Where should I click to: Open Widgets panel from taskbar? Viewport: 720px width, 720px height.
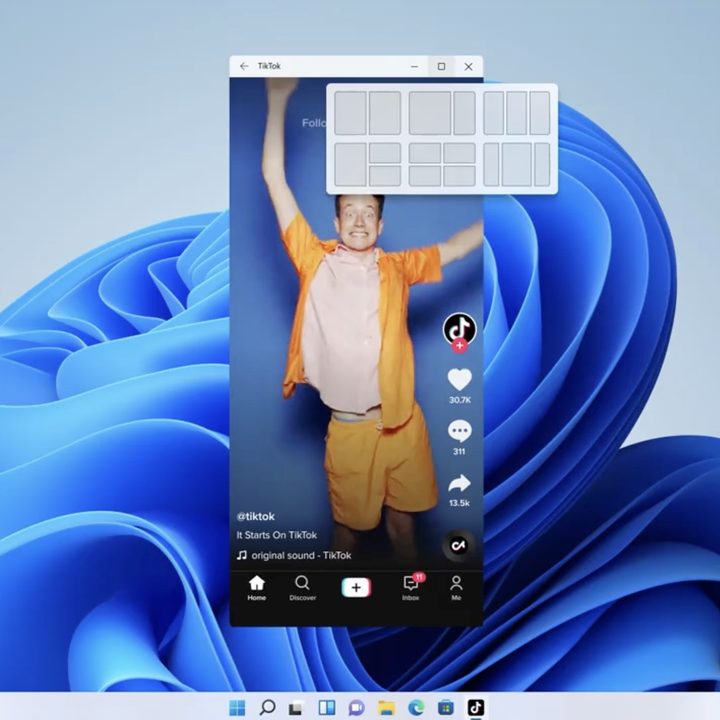click(326, 708)
